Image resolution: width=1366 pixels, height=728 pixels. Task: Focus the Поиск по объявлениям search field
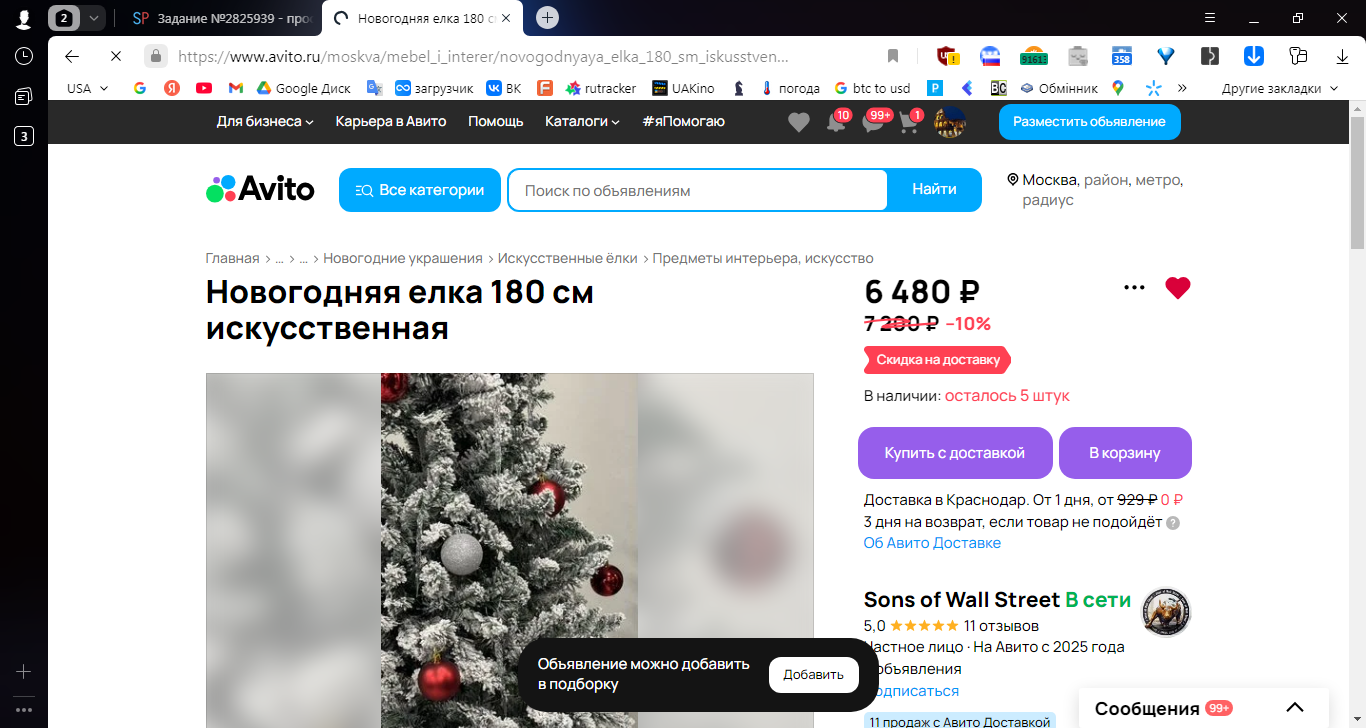[697, 190]
